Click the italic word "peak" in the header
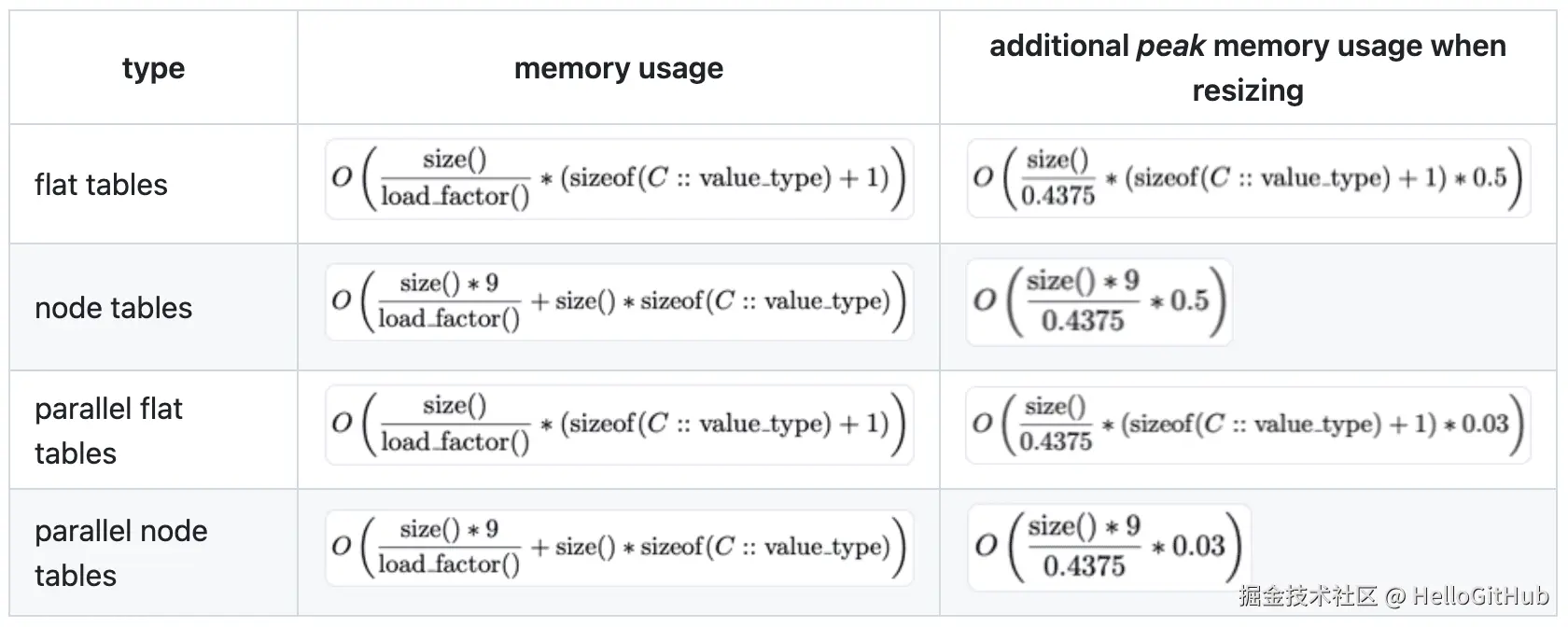This screenshot has height=627, width=1568. point(1170,46)
